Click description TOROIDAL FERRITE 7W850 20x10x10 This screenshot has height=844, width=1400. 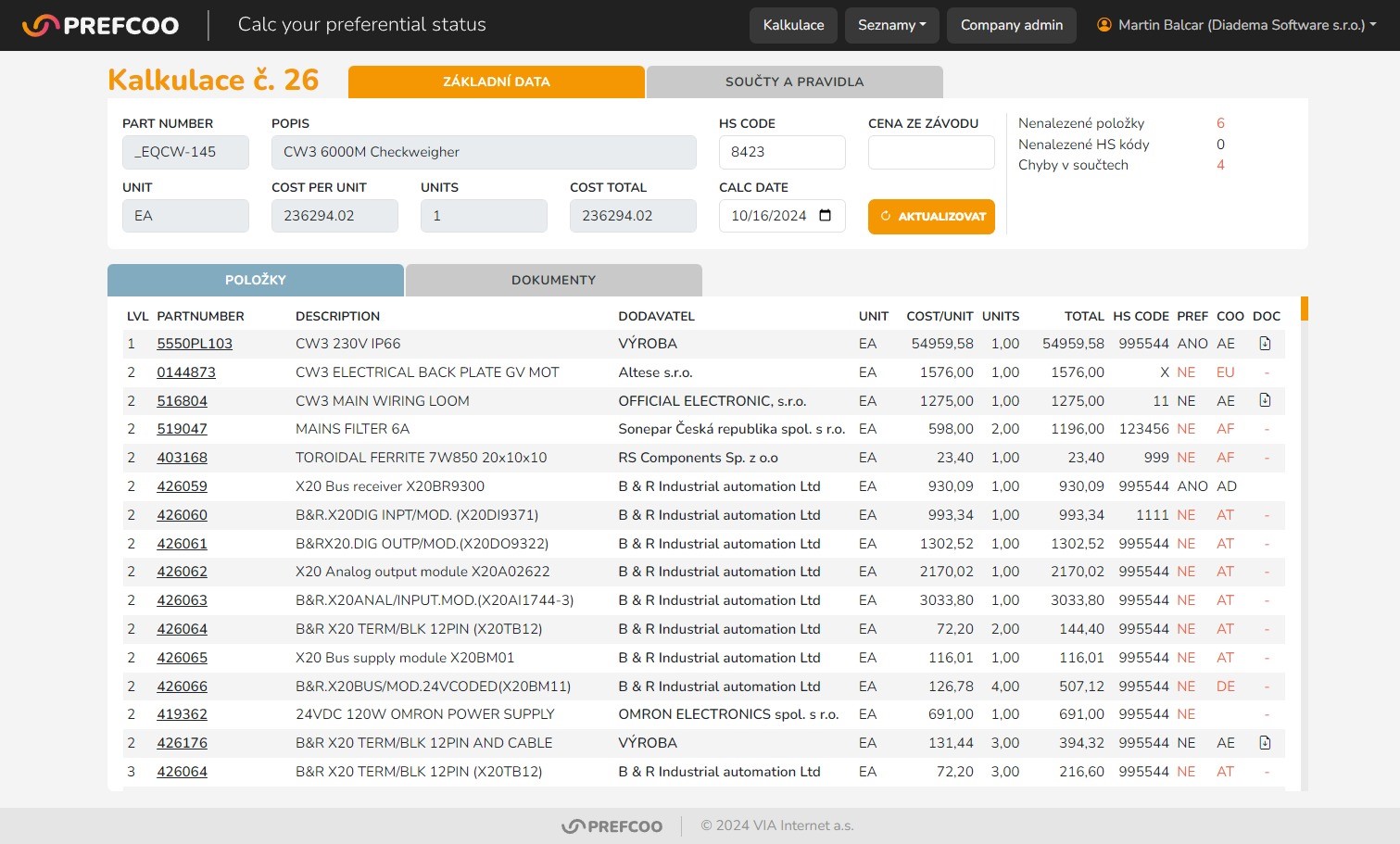coord(421,458)
